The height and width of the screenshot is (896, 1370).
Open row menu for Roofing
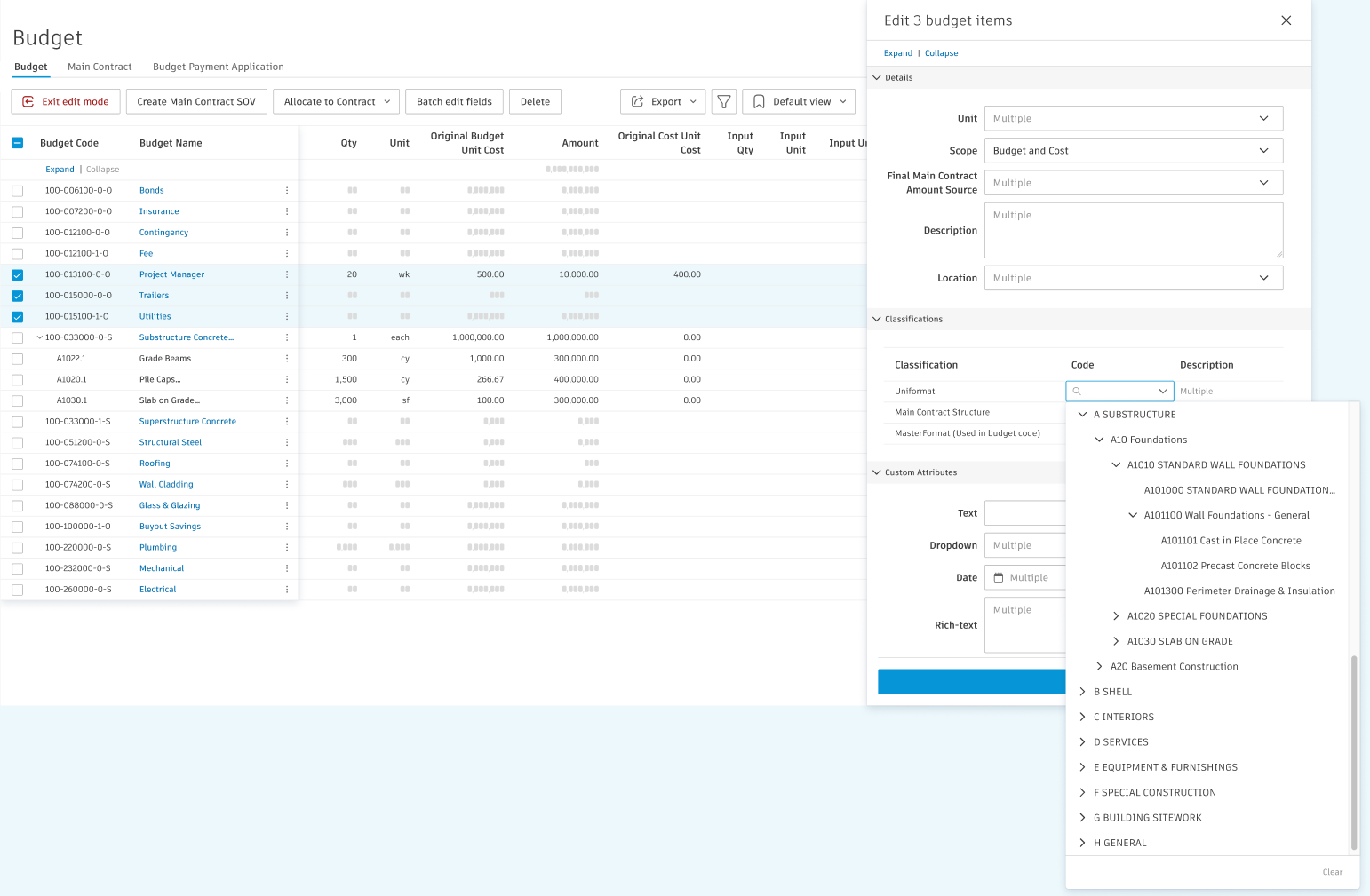287,464
